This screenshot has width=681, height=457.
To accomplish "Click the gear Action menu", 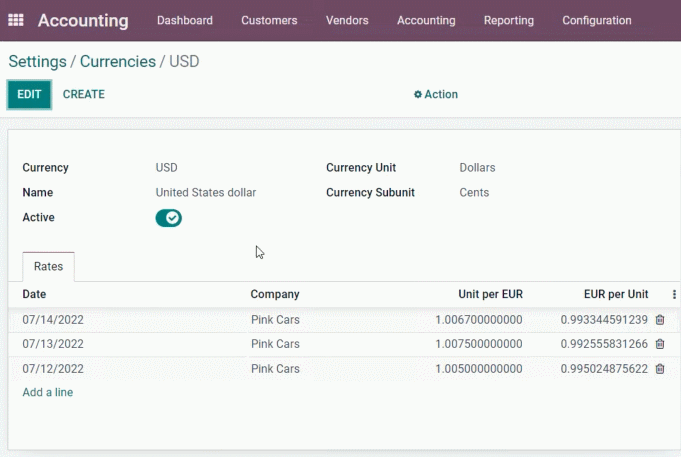I will point(436,94).
